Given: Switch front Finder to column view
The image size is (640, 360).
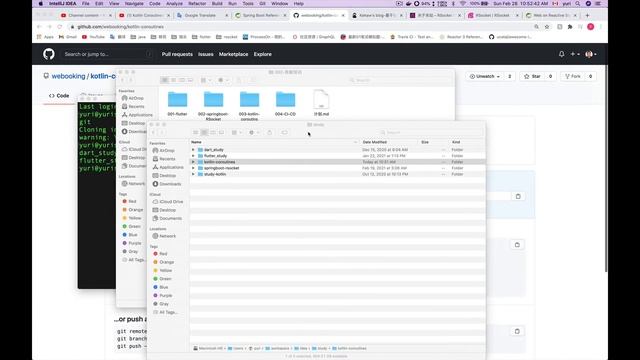Looking at the screenshot, I should (213, 132).
